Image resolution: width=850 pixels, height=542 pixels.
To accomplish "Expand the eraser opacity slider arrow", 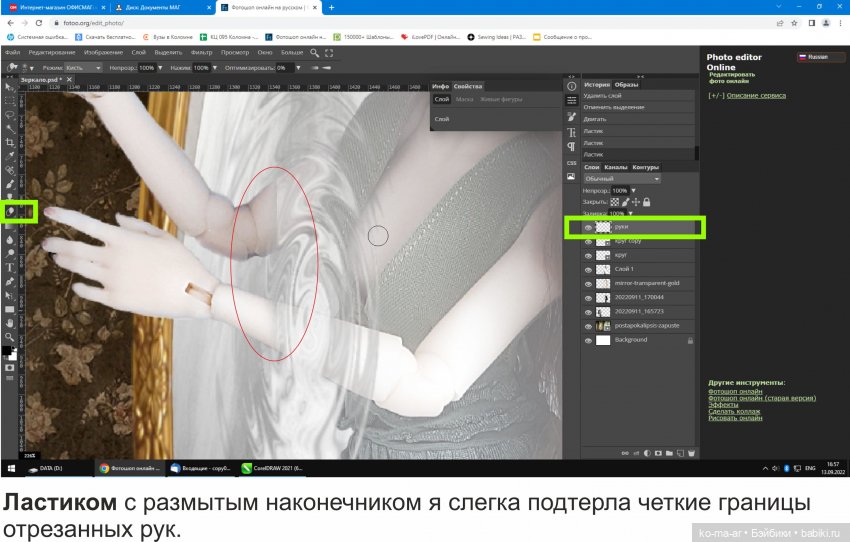I will (160, 68).
